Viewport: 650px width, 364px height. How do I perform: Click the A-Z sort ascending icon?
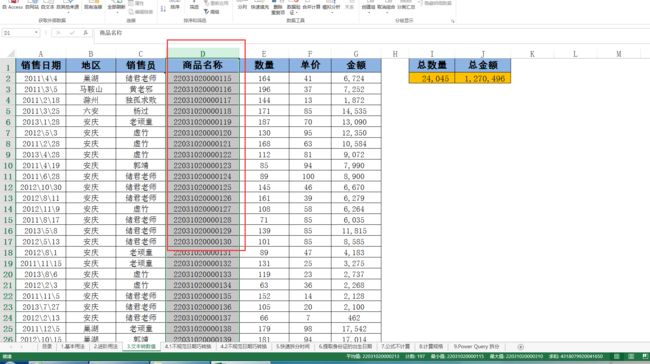[163, 9]
